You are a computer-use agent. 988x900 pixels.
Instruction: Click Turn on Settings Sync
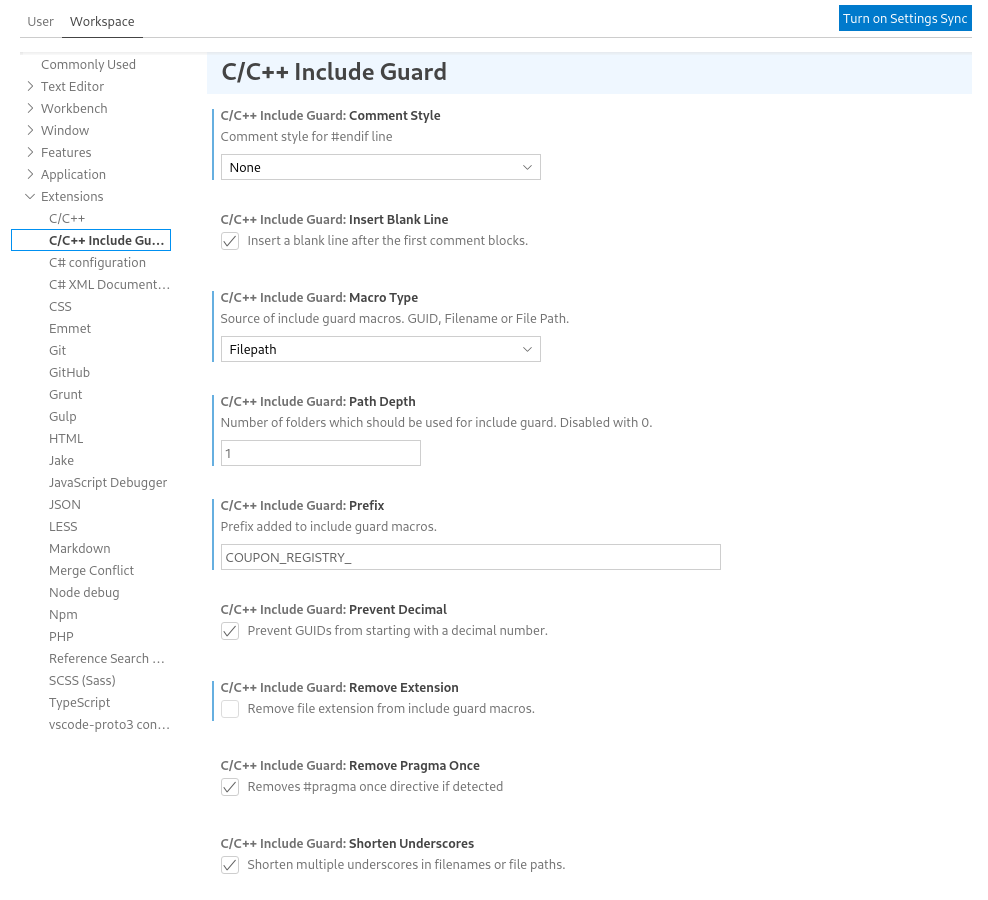(x=904, y=17)
